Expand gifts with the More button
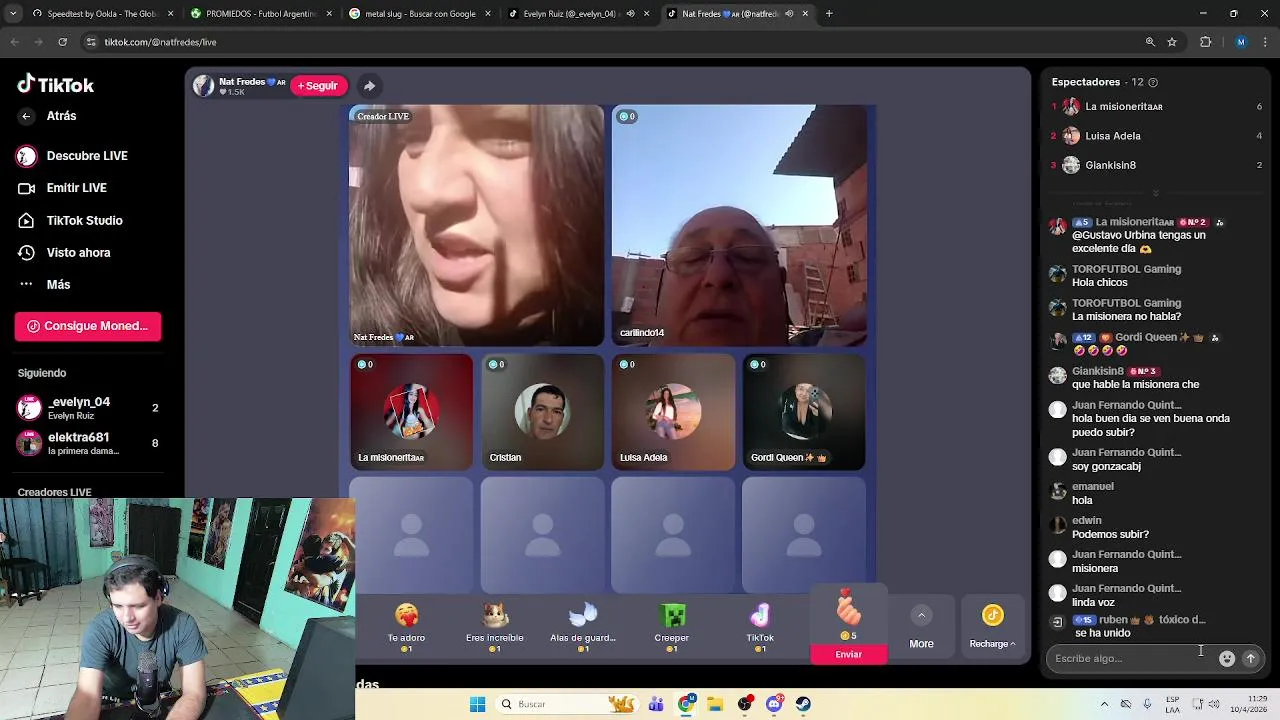 (x=921, y=627)
